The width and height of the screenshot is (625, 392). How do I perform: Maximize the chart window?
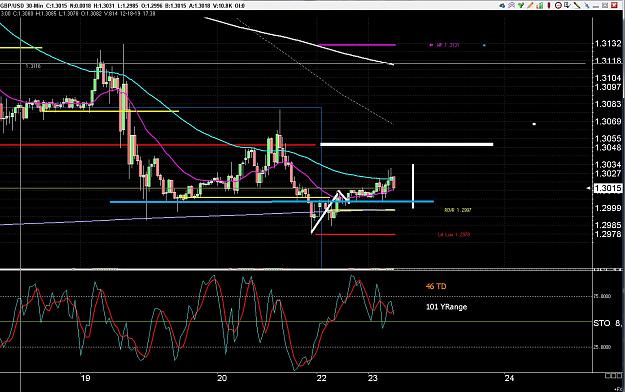(605, 6)
